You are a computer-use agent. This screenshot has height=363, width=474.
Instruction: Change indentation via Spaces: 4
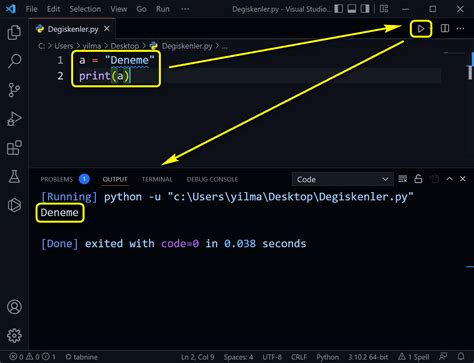click(x=238, y=357)
